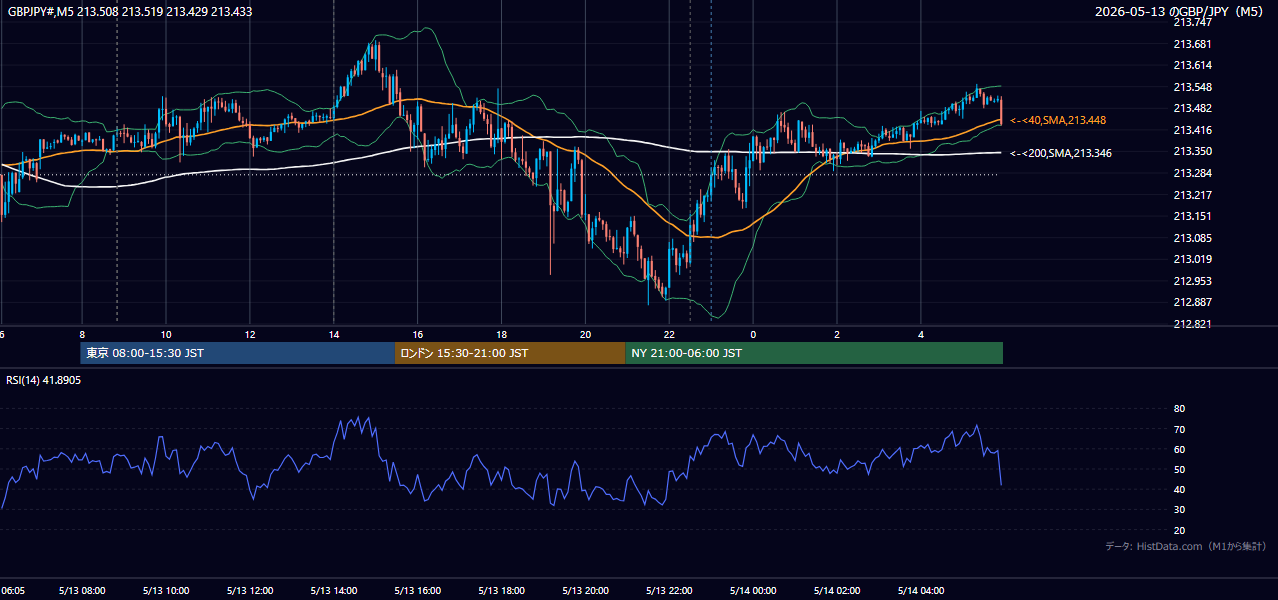The width and height of the screenshot is (1278, 600).
Task: Click RSI scale value 60
Action: [1179, 449]
